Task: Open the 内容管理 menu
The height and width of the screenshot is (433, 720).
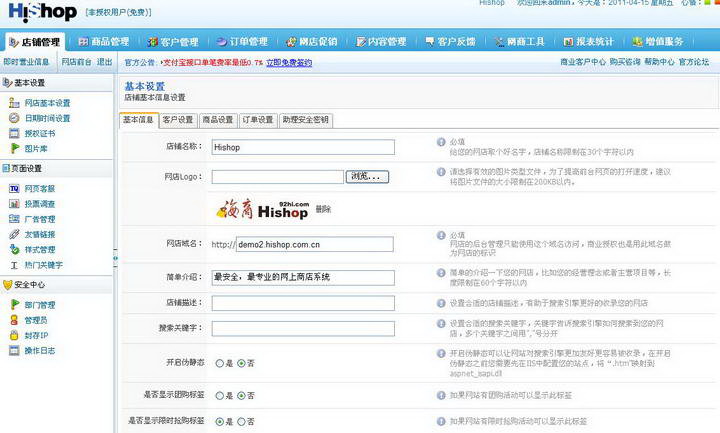Action: click(381, 42)
